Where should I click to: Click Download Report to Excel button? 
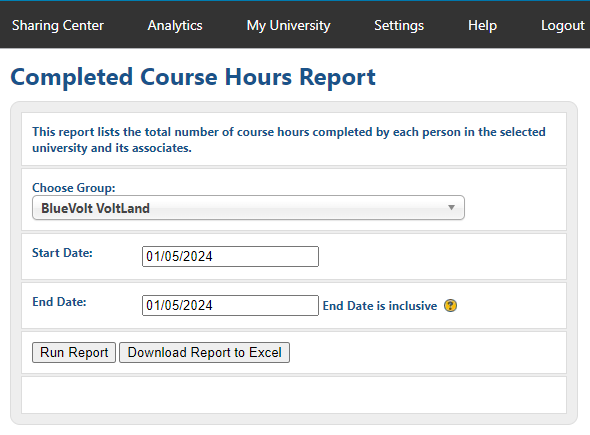tap(204, 353)
